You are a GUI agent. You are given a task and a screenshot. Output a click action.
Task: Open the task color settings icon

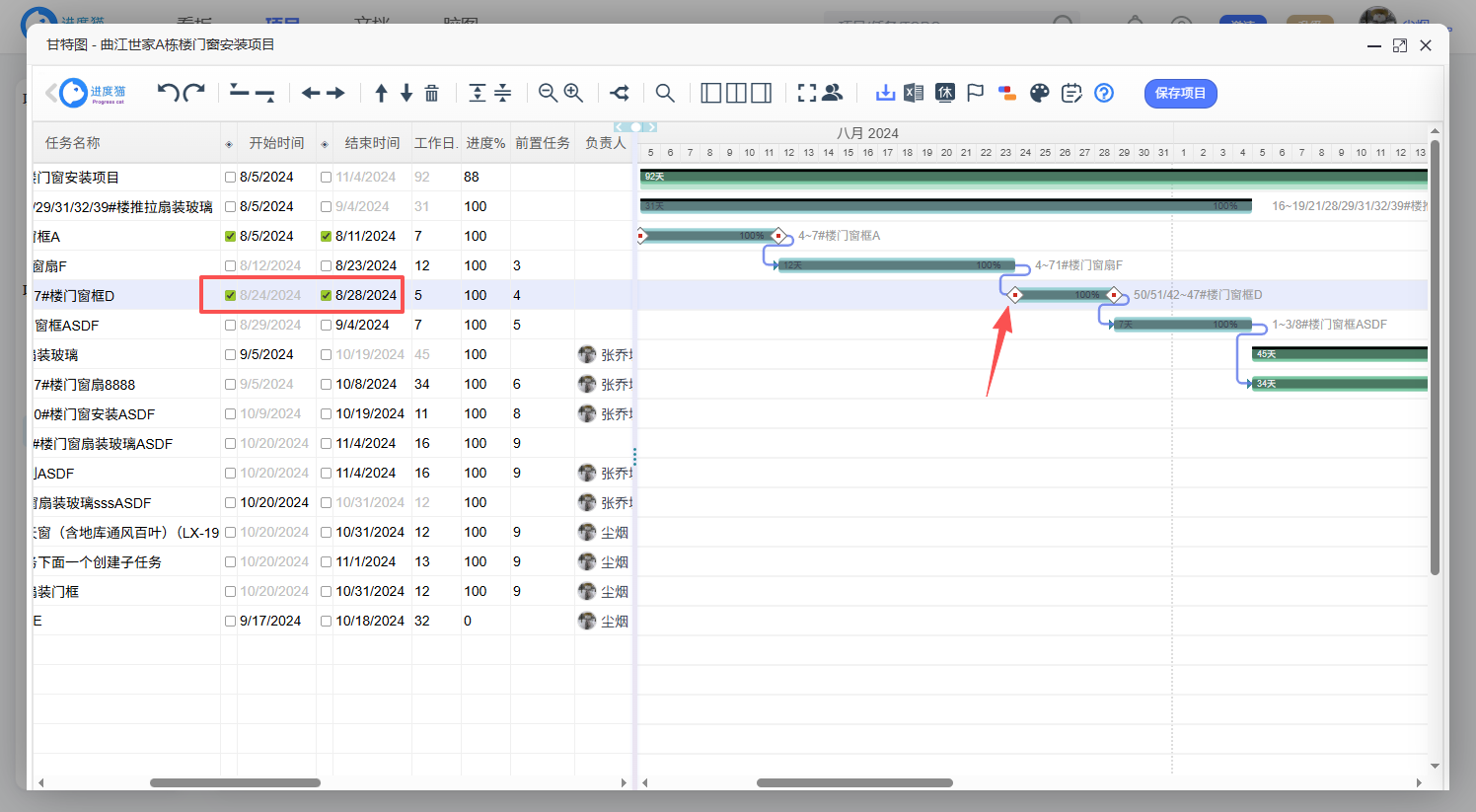click(1007, 93)
